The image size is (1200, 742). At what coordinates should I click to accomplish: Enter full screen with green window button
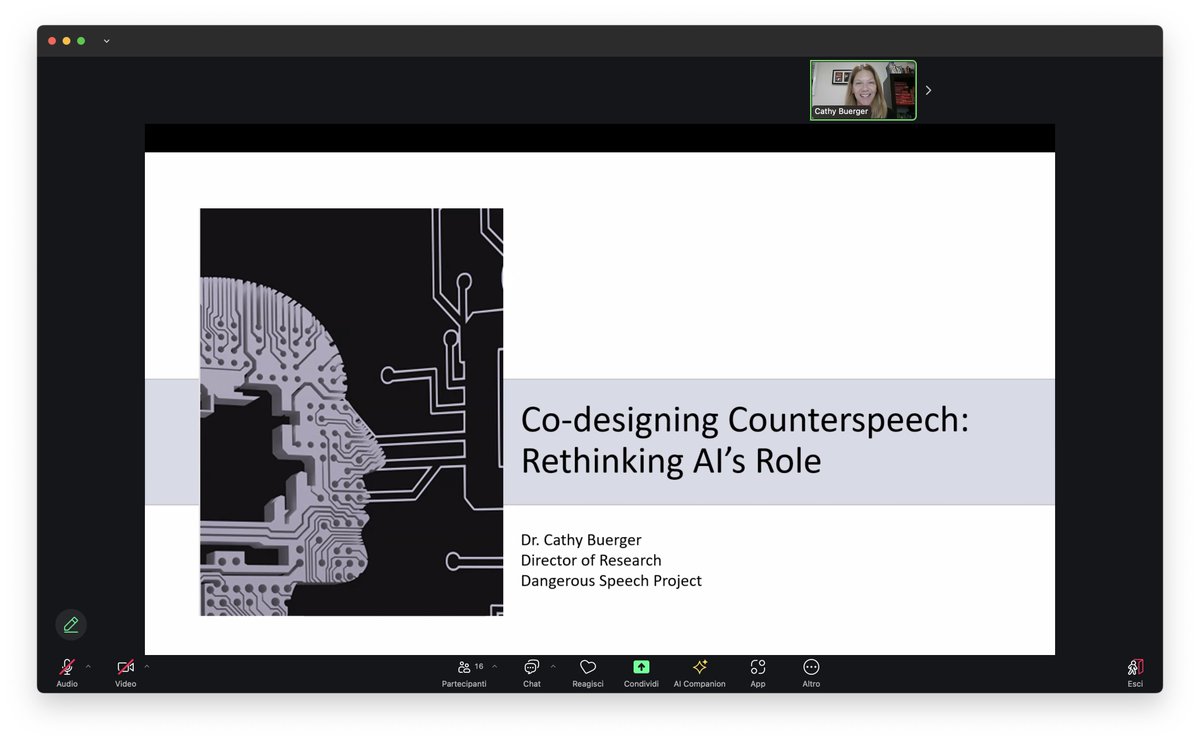click(x=81, y=41)
